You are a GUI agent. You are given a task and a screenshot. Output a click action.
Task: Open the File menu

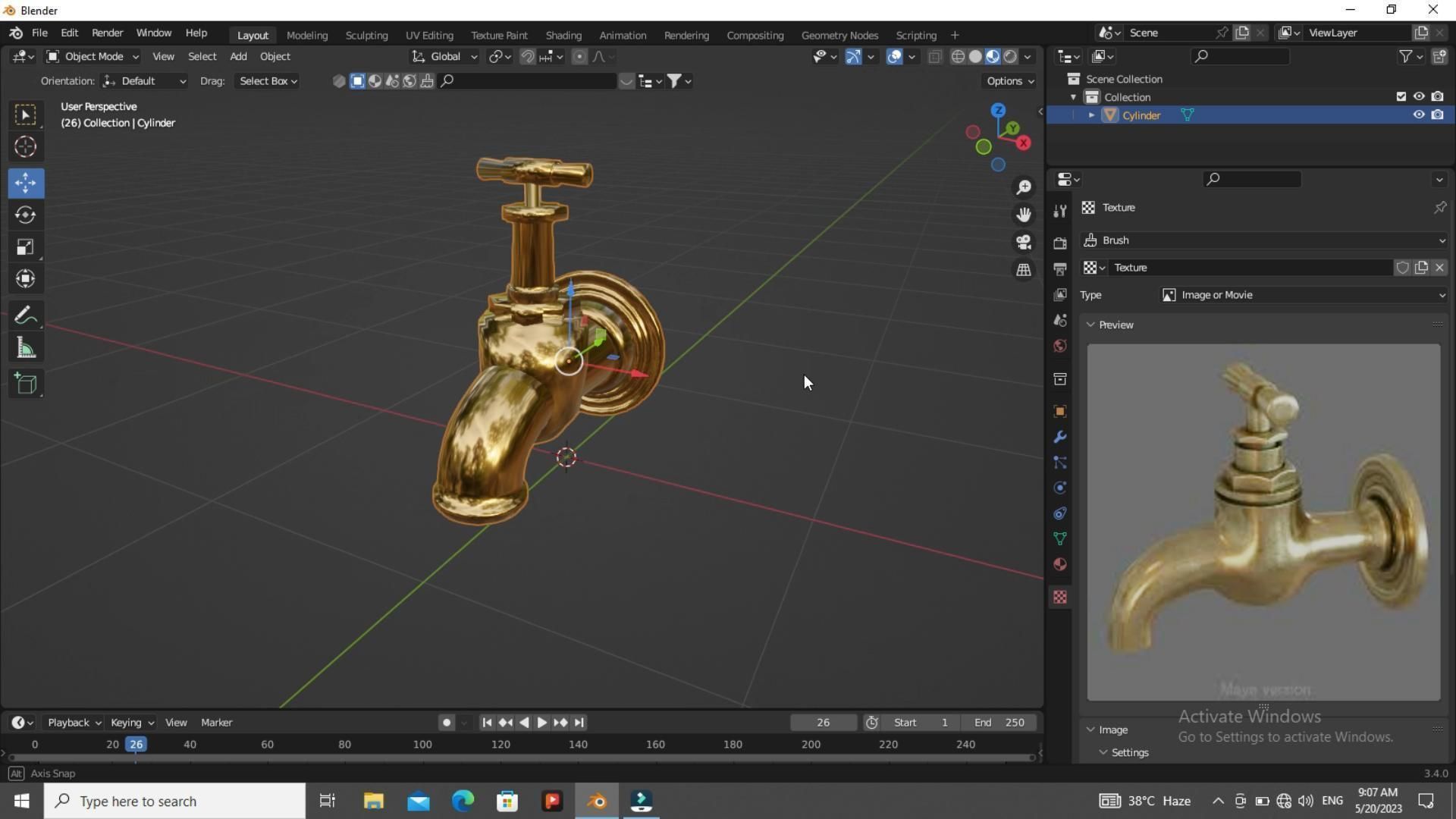39,33
